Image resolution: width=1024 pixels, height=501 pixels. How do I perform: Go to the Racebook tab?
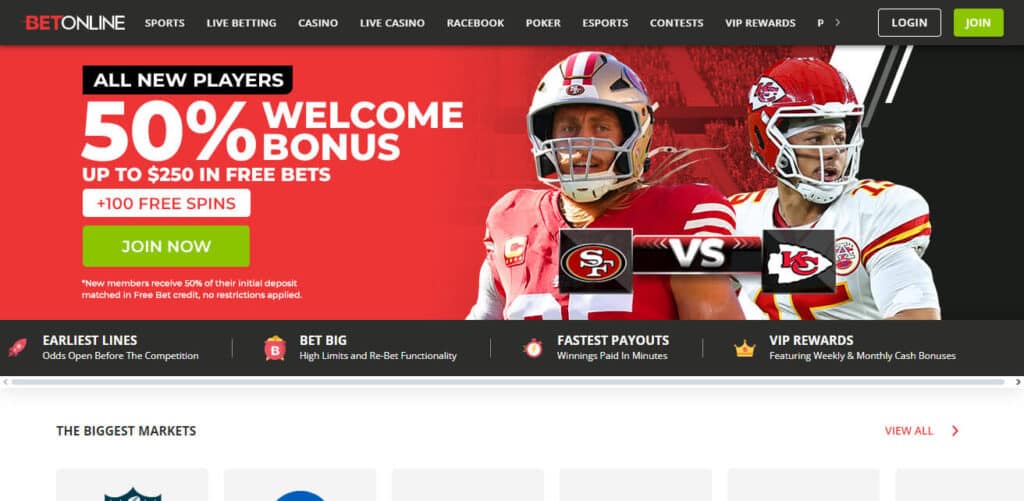click(475, 23)
